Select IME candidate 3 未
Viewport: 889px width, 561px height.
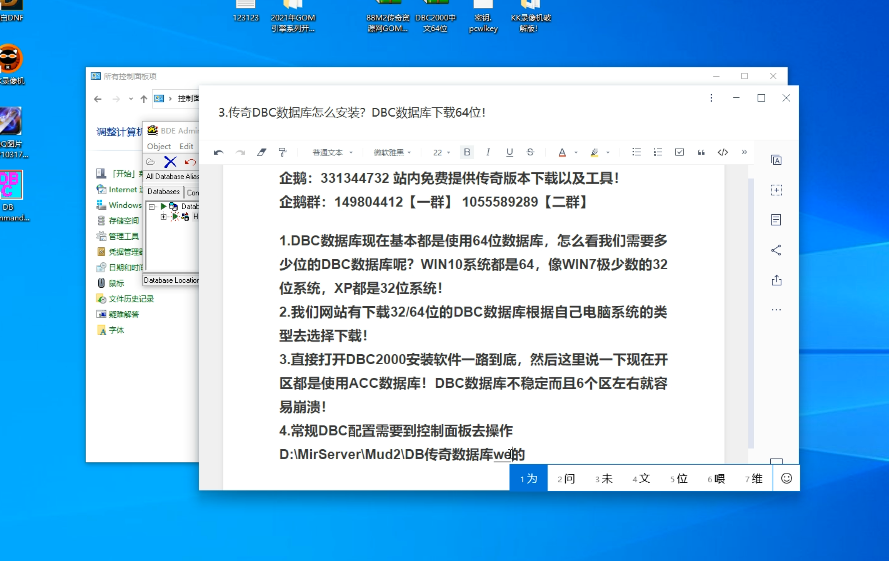pos(604,479)
